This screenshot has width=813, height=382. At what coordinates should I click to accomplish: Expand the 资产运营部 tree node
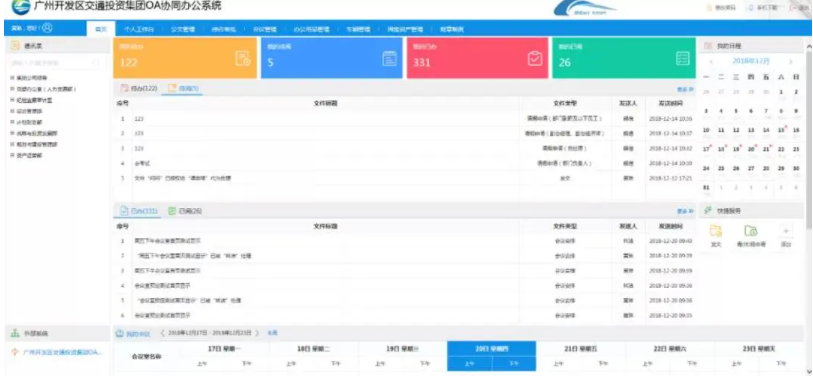12,155
